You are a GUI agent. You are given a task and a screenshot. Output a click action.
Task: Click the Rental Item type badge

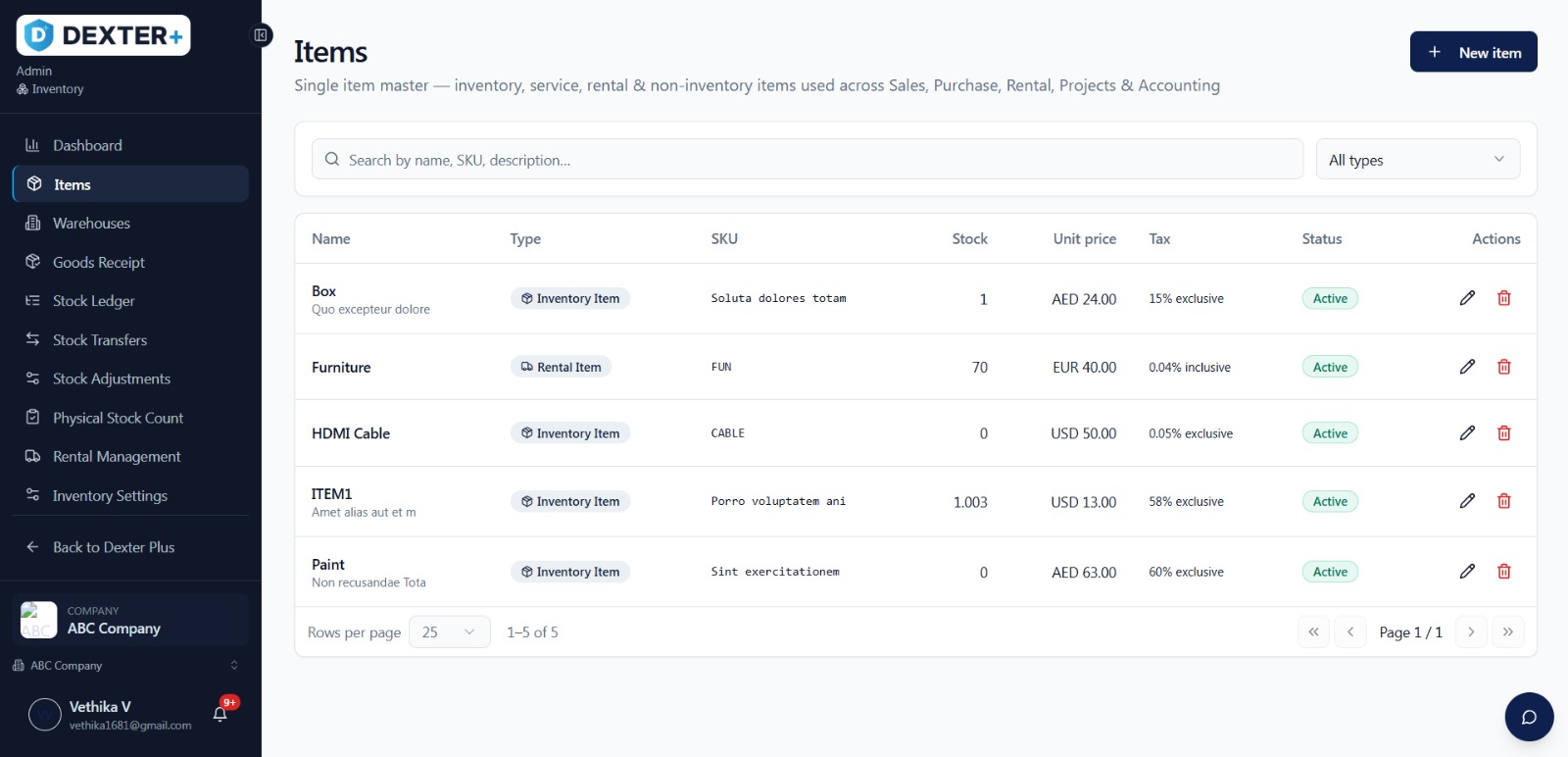561,367
